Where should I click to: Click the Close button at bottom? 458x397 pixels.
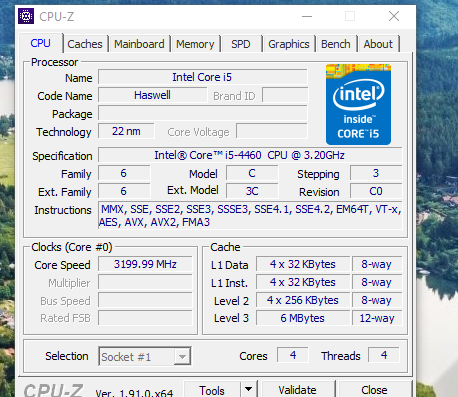click(x=374, y=390)
